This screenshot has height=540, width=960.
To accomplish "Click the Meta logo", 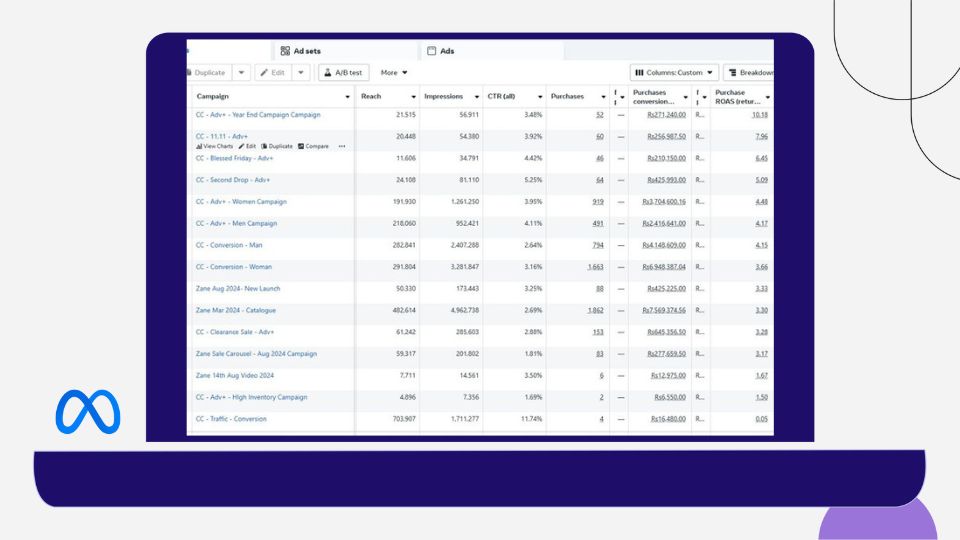I will tap(87, 411).
